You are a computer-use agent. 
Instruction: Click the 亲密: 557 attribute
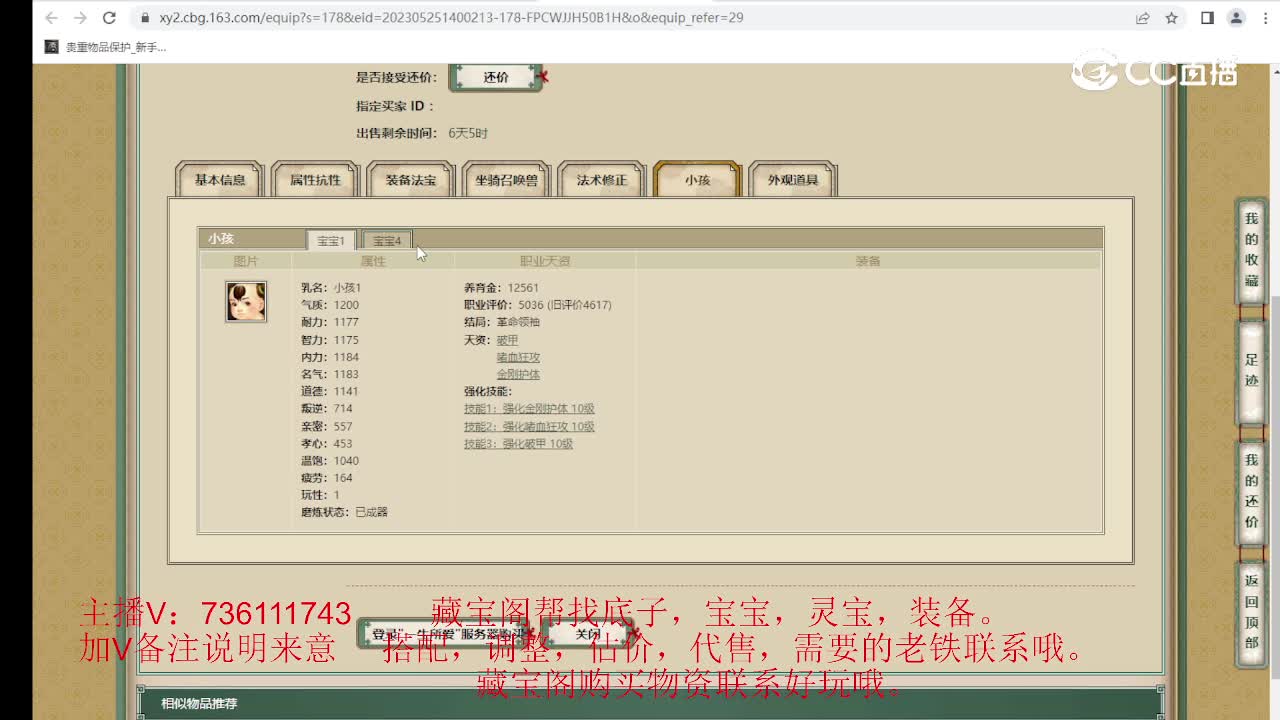coord(327,427)
